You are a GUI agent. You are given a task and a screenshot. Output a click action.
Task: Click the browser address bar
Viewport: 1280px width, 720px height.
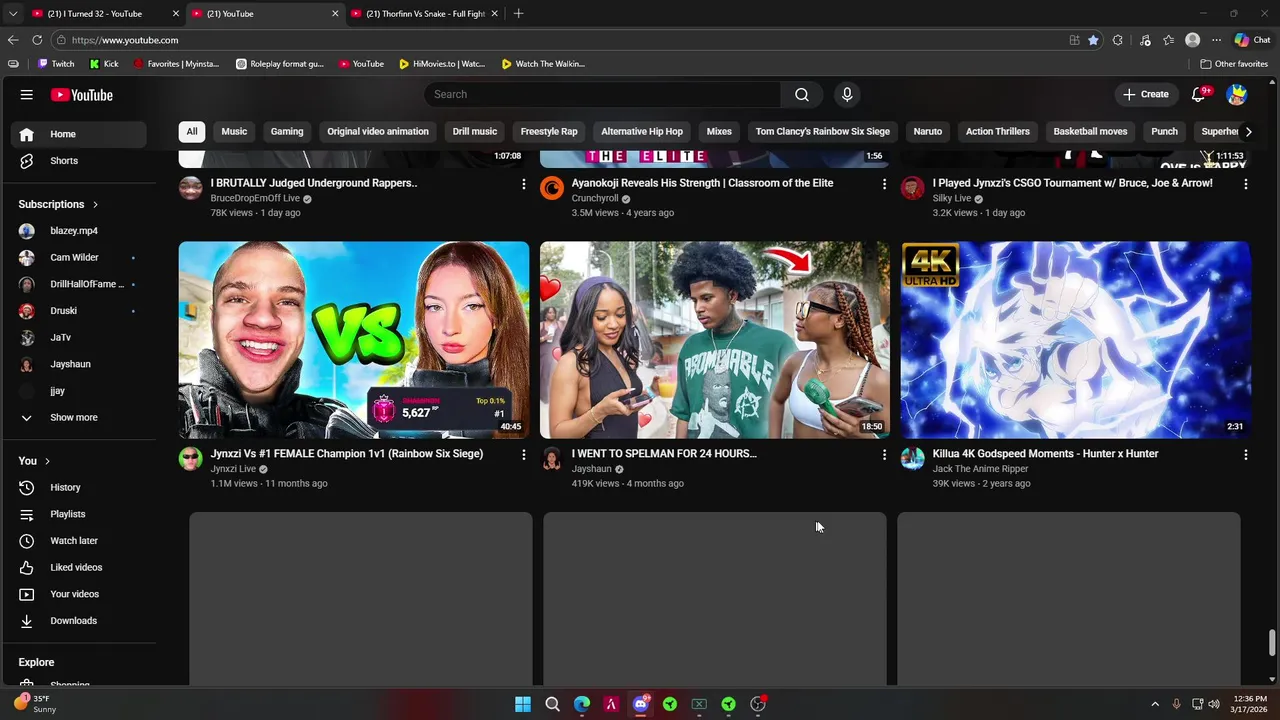click(x=560, y=40)
